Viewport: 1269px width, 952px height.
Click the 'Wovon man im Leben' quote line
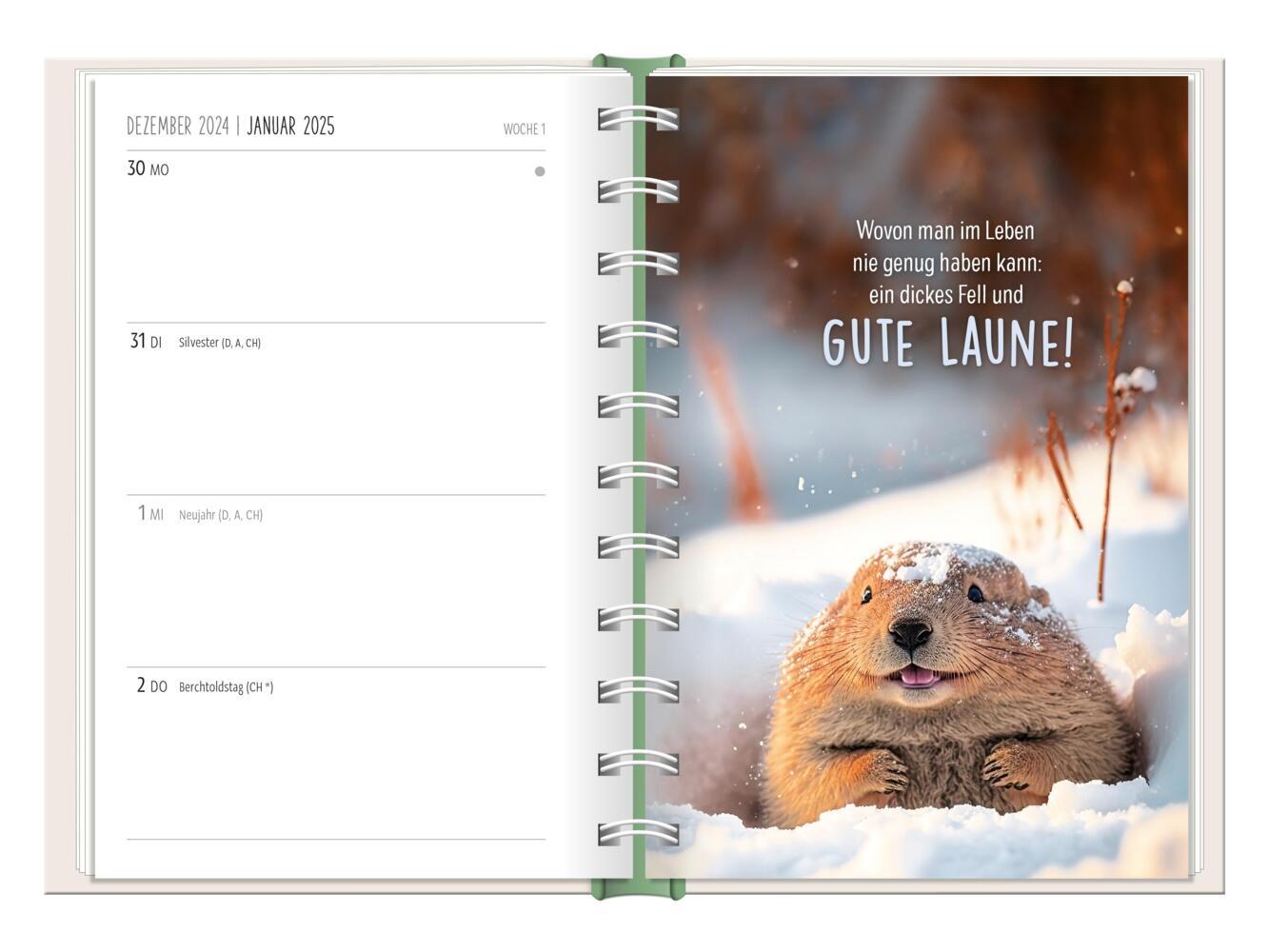pyautogui.click(x=945, y=230)
